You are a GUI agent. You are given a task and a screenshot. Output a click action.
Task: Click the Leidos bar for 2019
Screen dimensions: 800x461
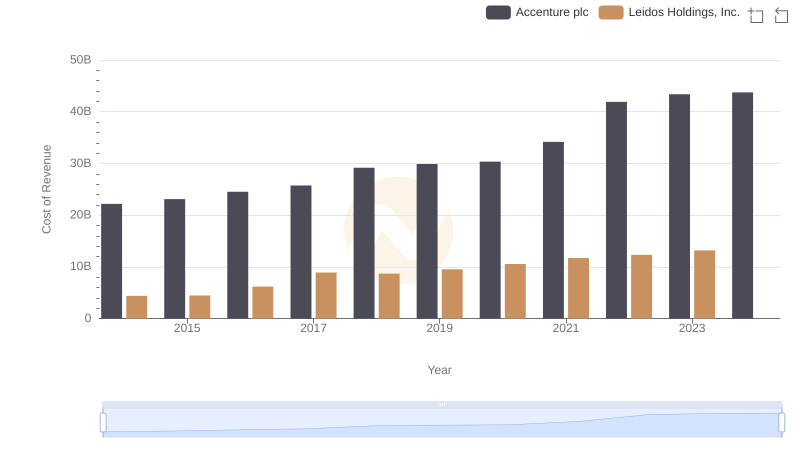[452, 294]
